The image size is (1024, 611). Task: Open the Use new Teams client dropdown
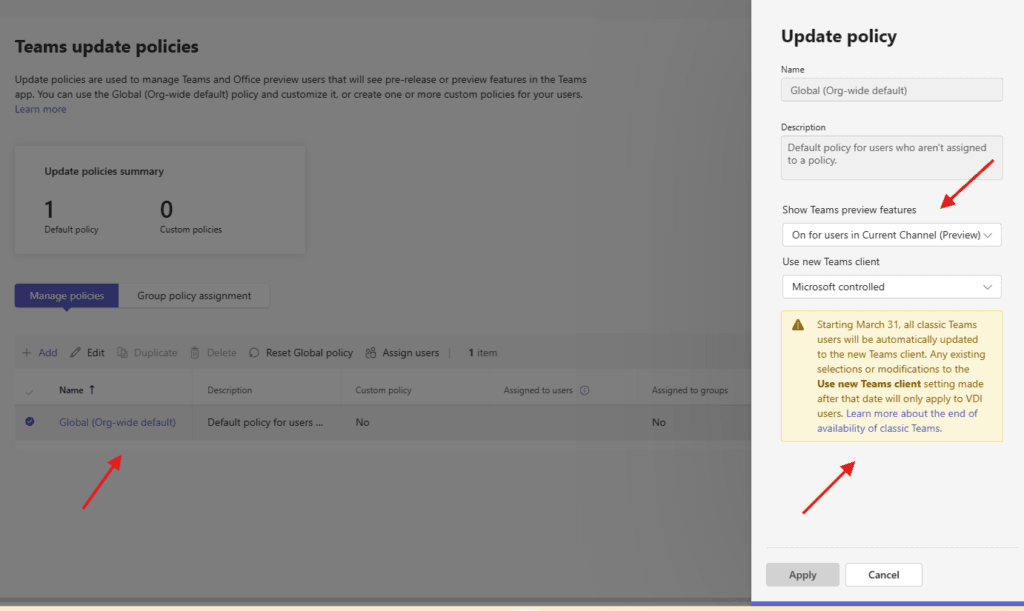click(891, 287)
